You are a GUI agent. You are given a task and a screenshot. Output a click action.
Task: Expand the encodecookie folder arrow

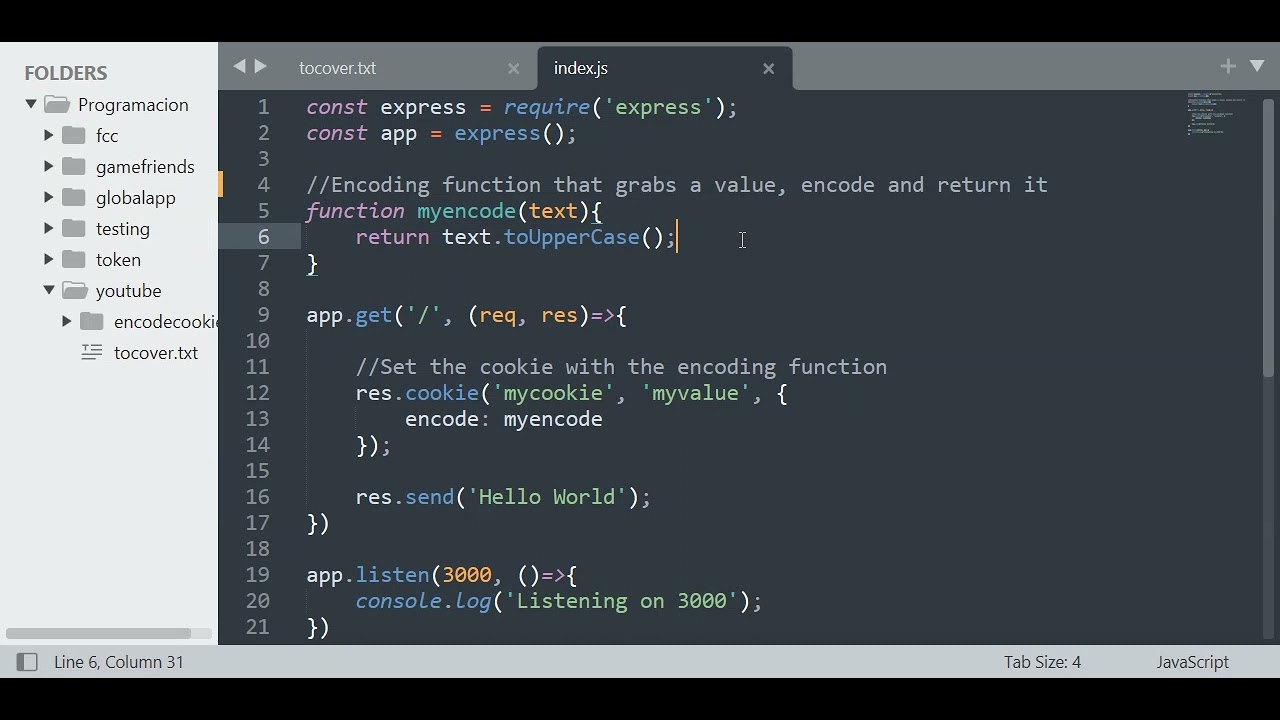click(66, 321)
